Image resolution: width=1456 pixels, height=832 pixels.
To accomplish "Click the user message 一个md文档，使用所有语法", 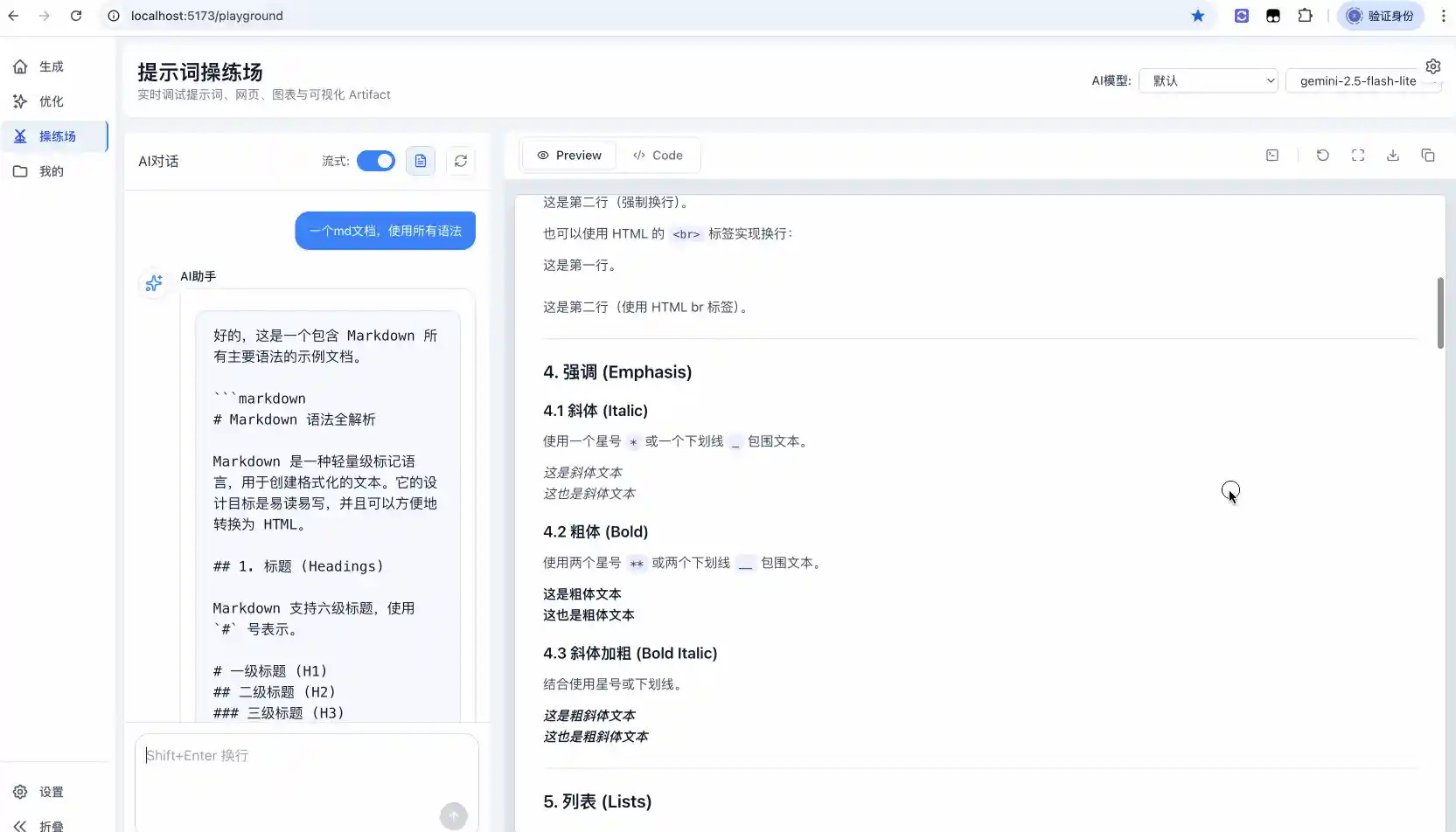I will coord(386,231).
